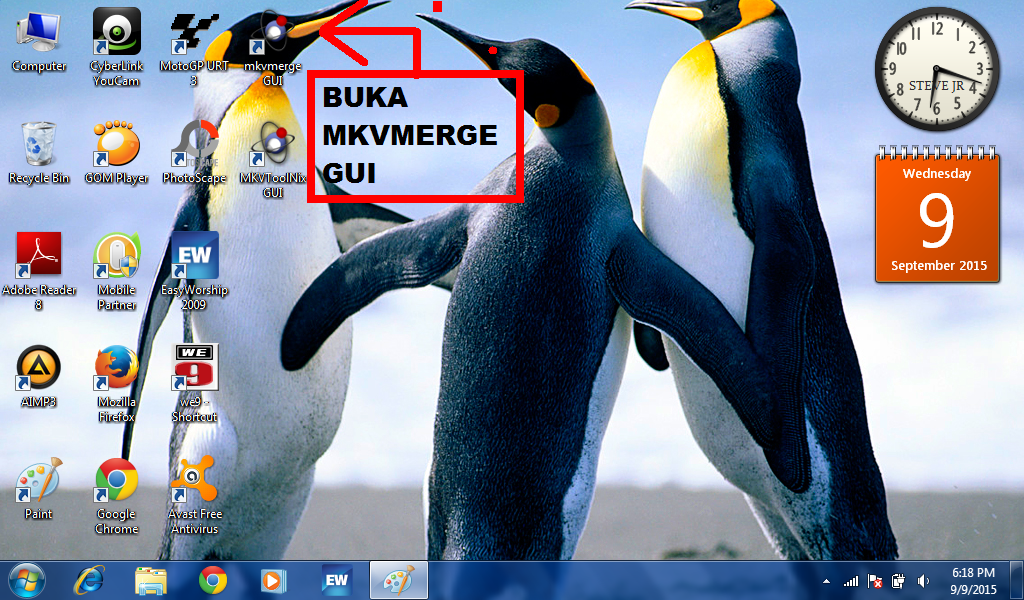Switch to the Paint taskbar window

(396, 580)
